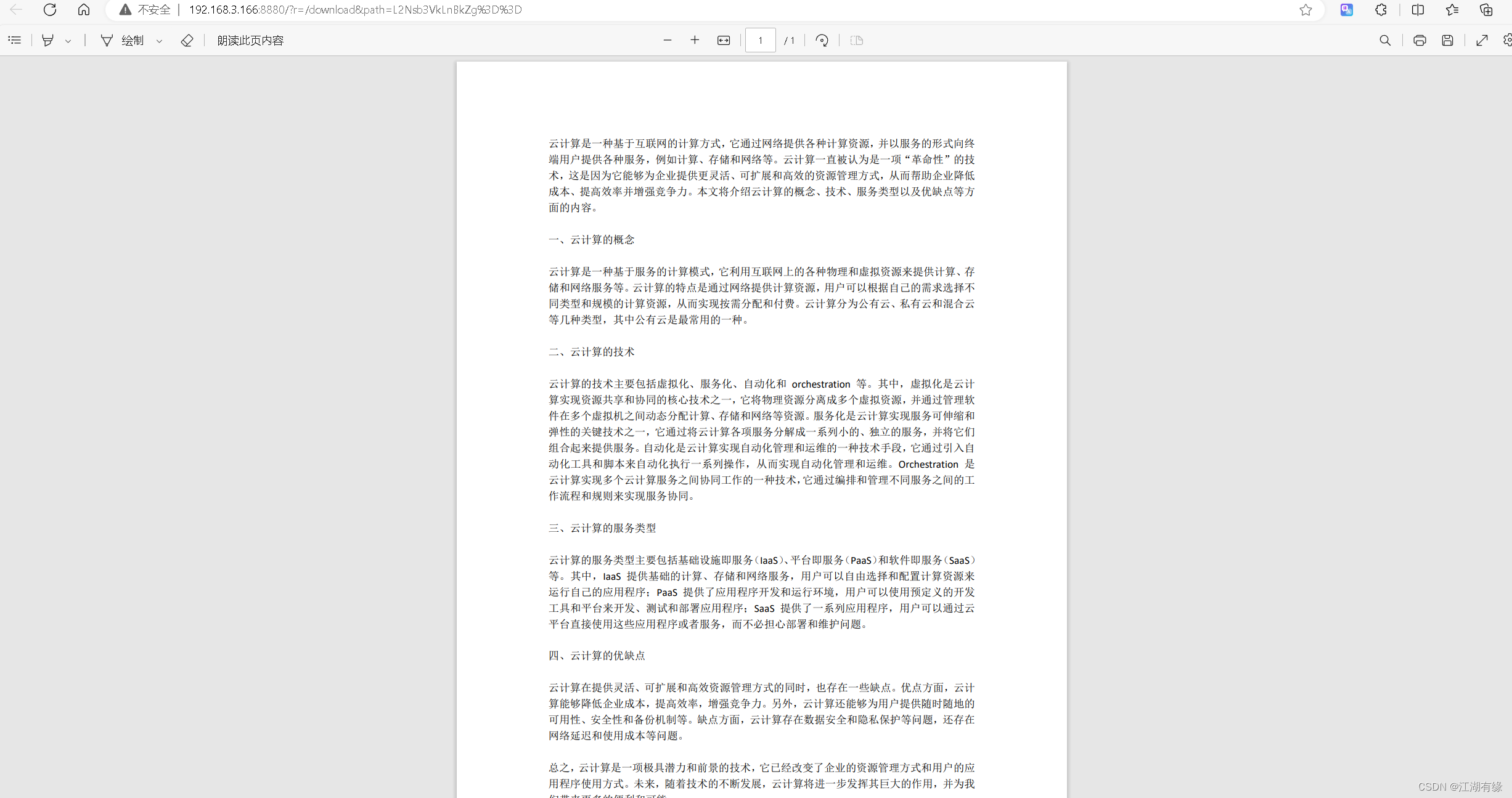Open Copilot from the browser toolbar

click(x=1346, y=10)
